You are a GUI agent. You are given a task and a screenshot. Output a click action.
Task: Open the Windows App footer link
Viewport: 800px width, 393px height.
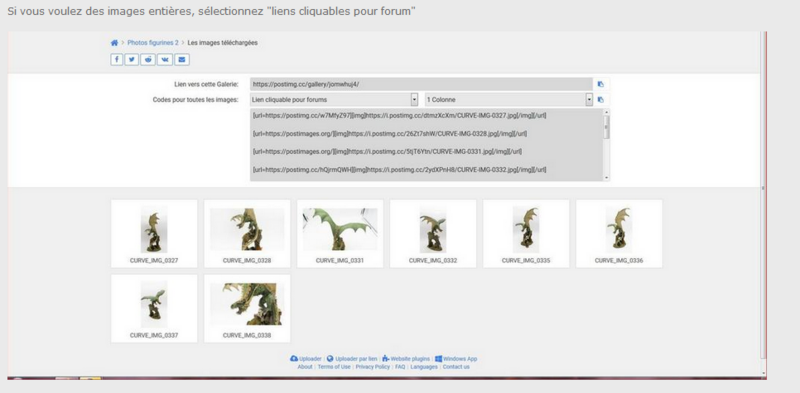click(x=460, y=359)
